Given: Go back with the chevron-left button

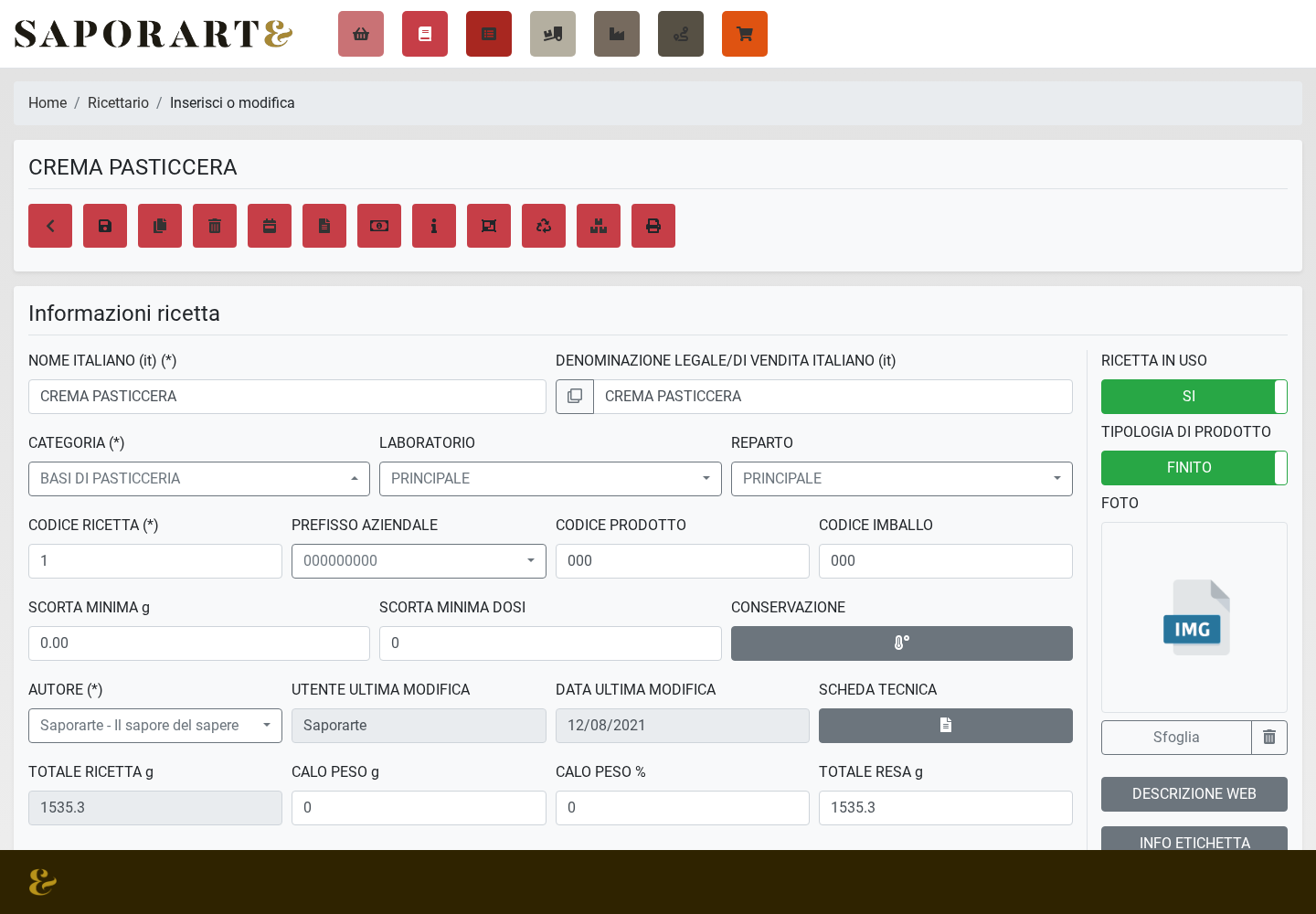Looking at the screenshot, I should pyautogui.click(x=50, y=226).
